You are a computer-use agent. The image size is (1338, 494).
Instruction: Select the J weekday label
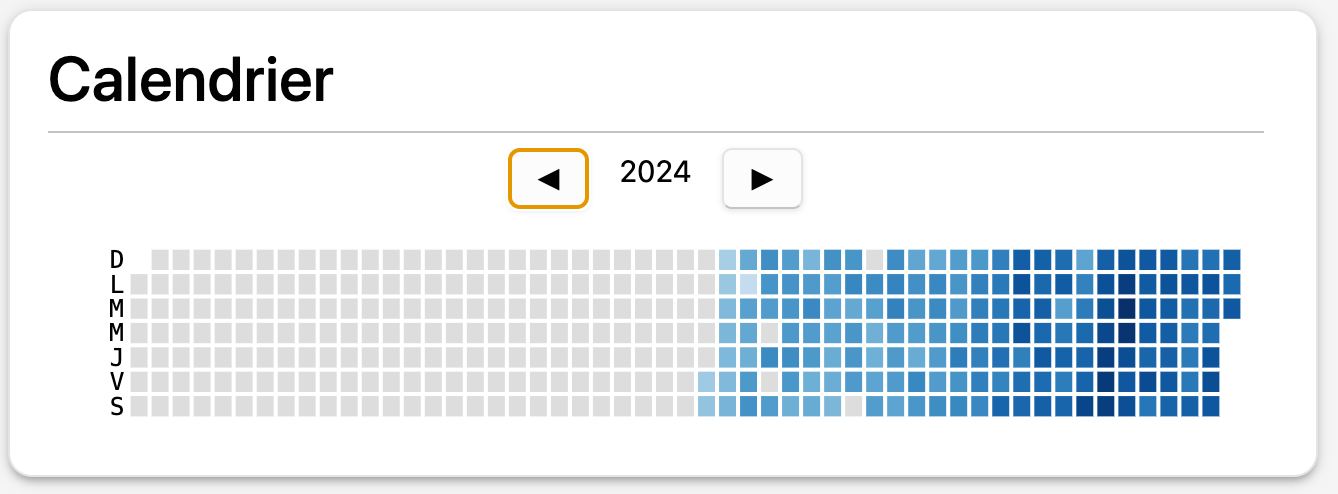117,357
